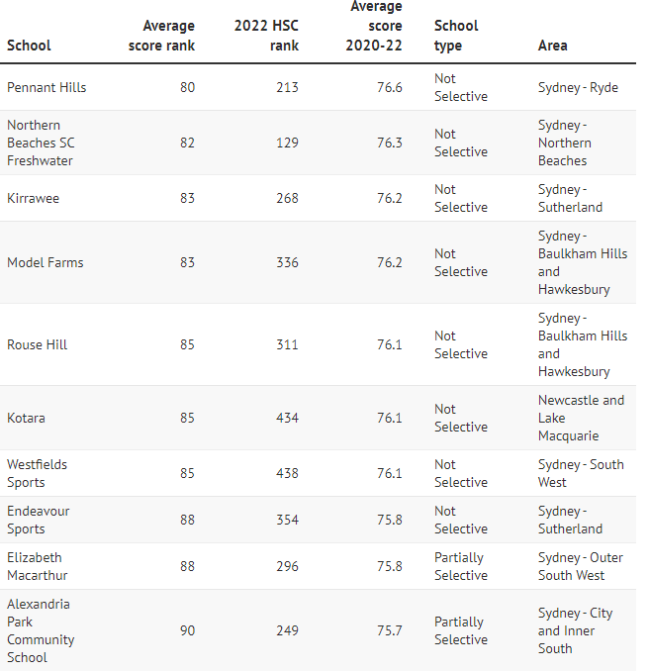Sort by School type column header

(456, 35)
